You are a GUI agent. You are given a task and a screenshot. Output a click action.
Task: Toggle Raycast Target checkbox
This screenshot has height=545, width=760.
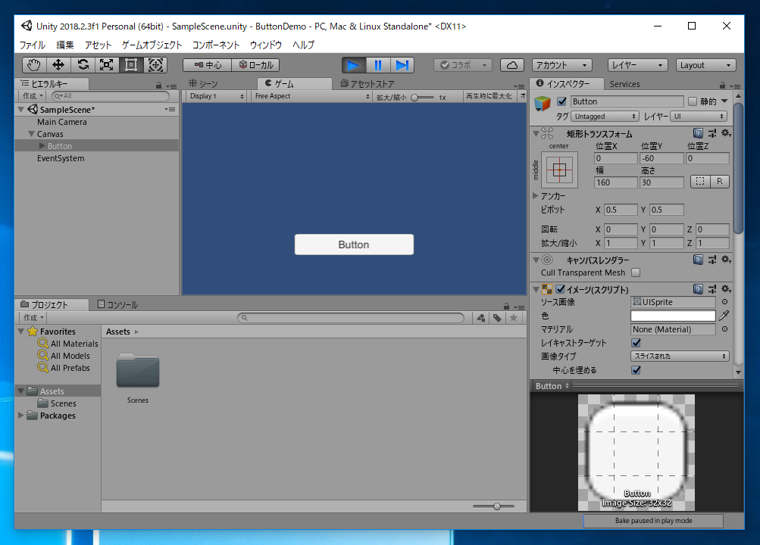coord(636,343)
